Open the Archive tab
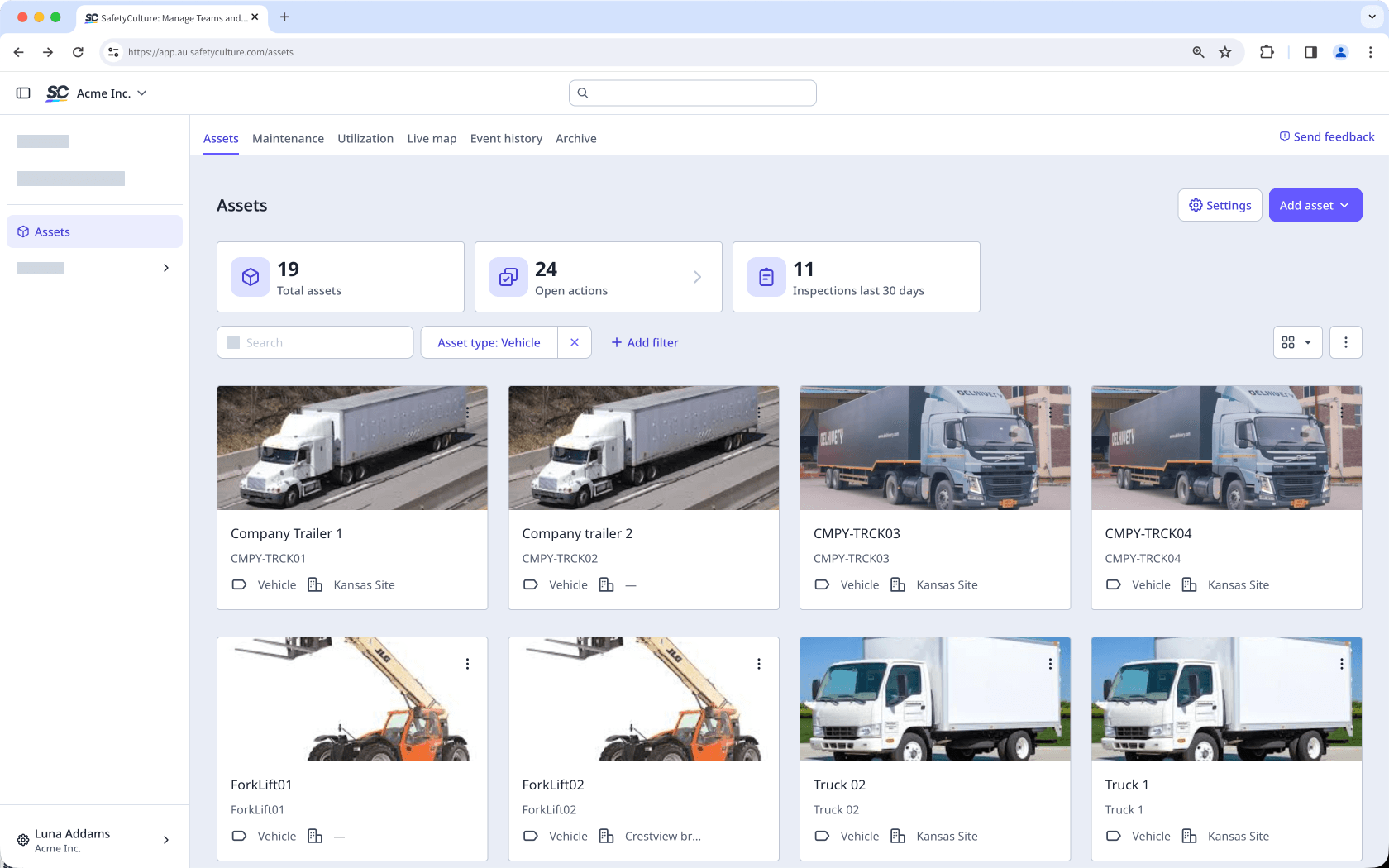The image size is (1389, 868). (x=576, y=138)
